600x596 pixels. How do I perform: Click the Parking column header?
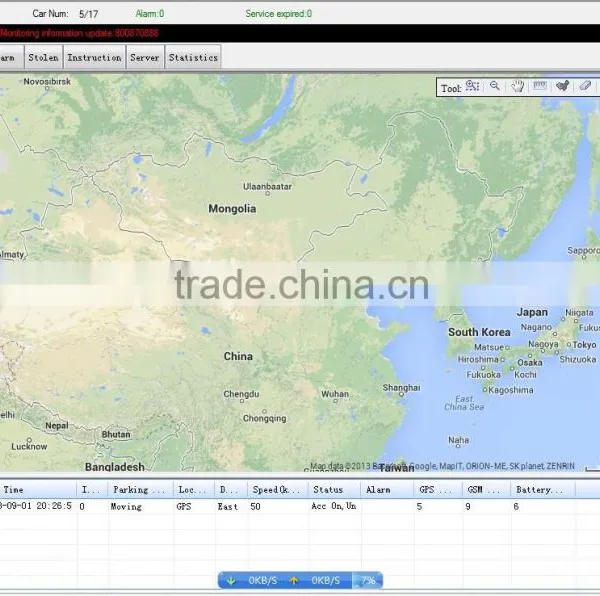coord(140,490)
